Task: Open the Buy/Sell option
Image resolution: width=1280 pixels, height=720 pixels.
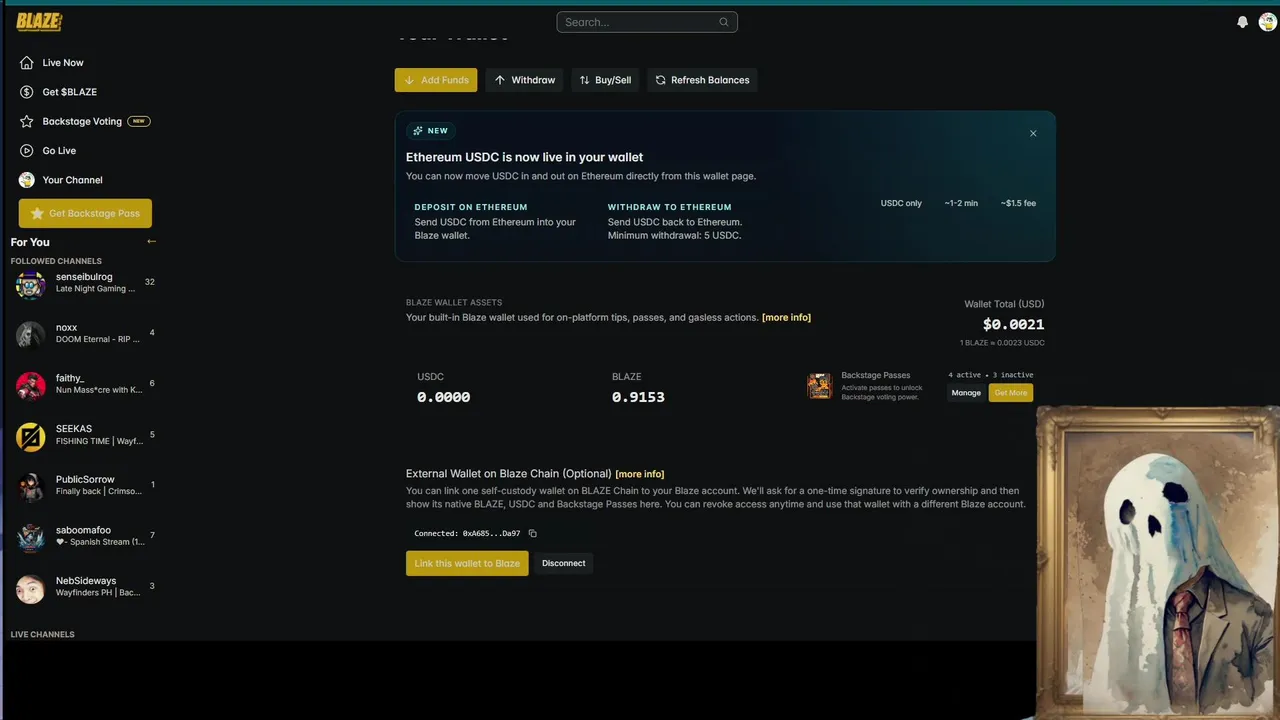Action: click(605, 80)
